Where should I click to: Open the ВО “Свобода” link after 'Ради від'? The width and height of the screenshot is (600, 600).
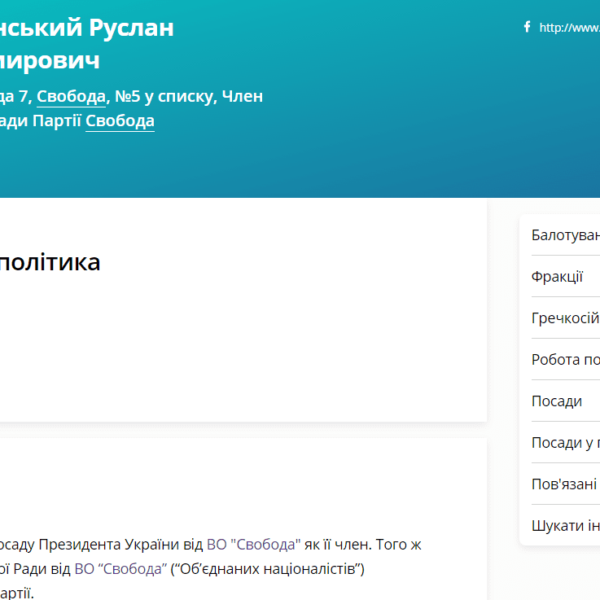pyautogui.click(x=121, y=569)
